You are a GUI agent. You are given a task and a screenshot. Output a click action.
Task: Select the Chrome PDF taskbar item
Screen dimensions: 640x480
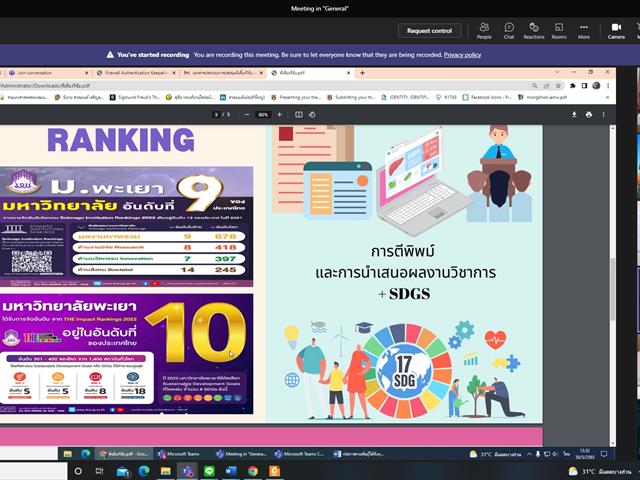124,453
